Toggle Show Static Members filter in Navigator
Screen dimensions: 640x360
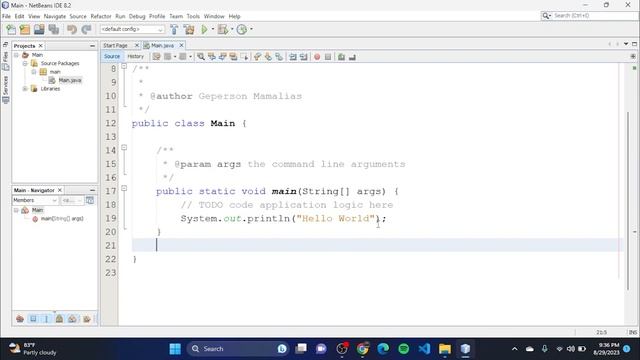coord(46,319)
